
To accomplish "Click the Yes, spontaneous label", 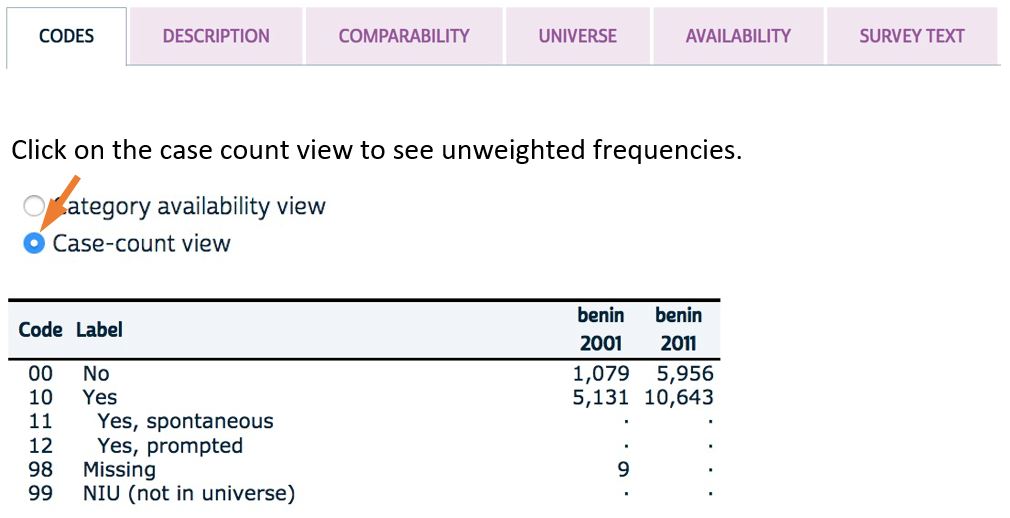I will tap(185, 421).
